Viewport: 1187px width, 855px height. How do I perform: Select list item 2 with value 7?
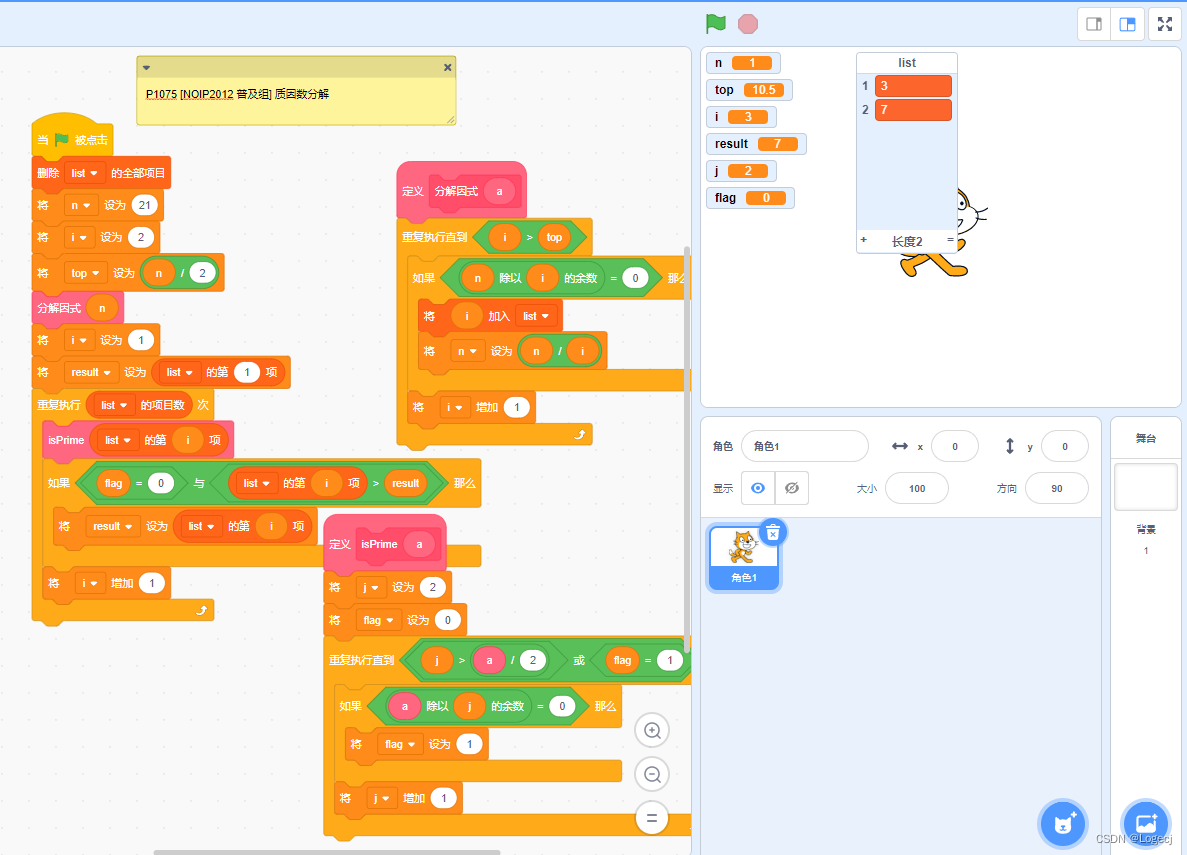(913, 110)
